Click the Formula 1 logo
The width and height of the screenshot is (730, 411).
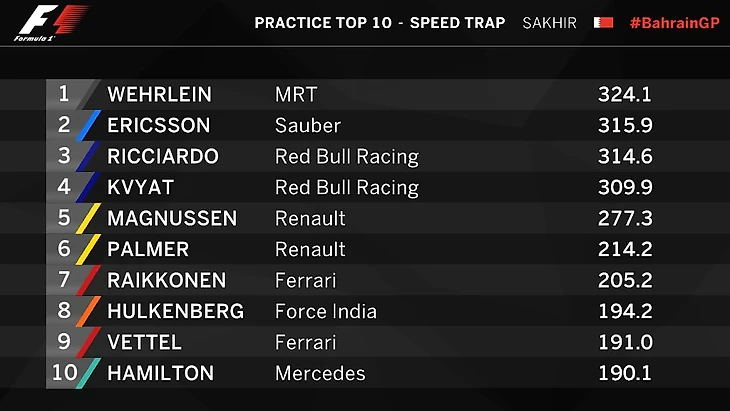tap(51, 23)
